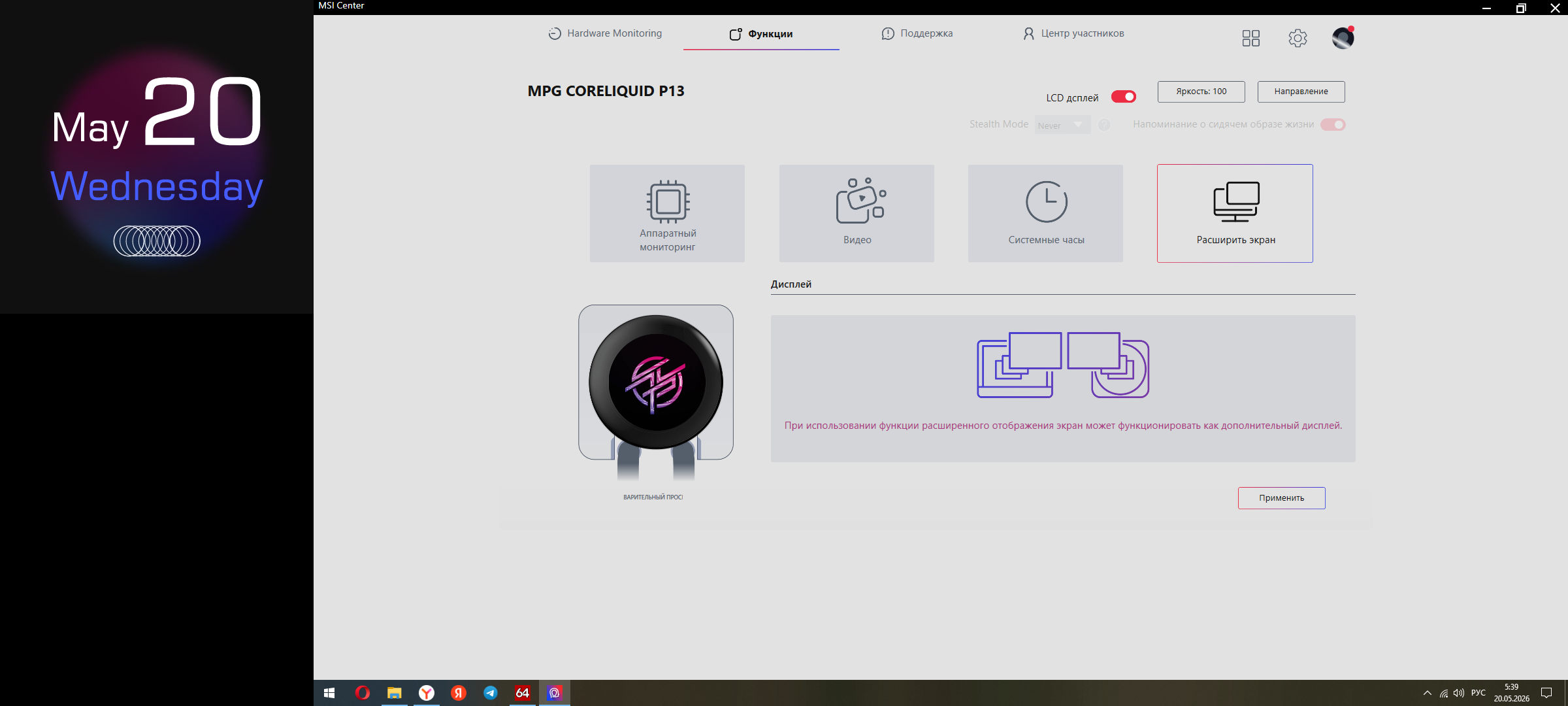Image resolution: width=1568 pixels, height=706 pixels.
Task: Open the Windows notification center
Action: (x=1546, y=693)
